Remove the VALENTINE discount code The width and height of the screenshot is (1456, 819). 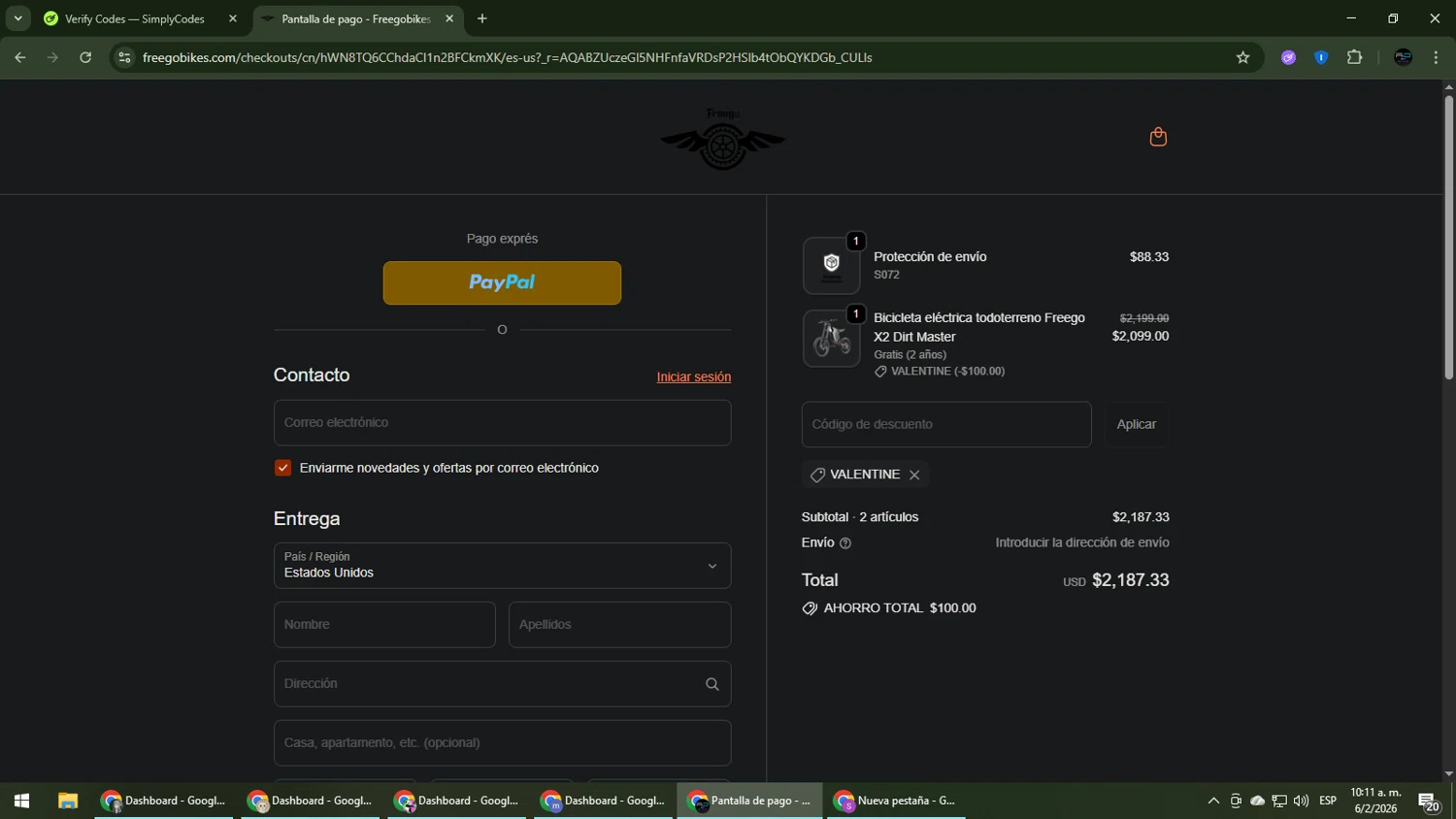(914, 475)
